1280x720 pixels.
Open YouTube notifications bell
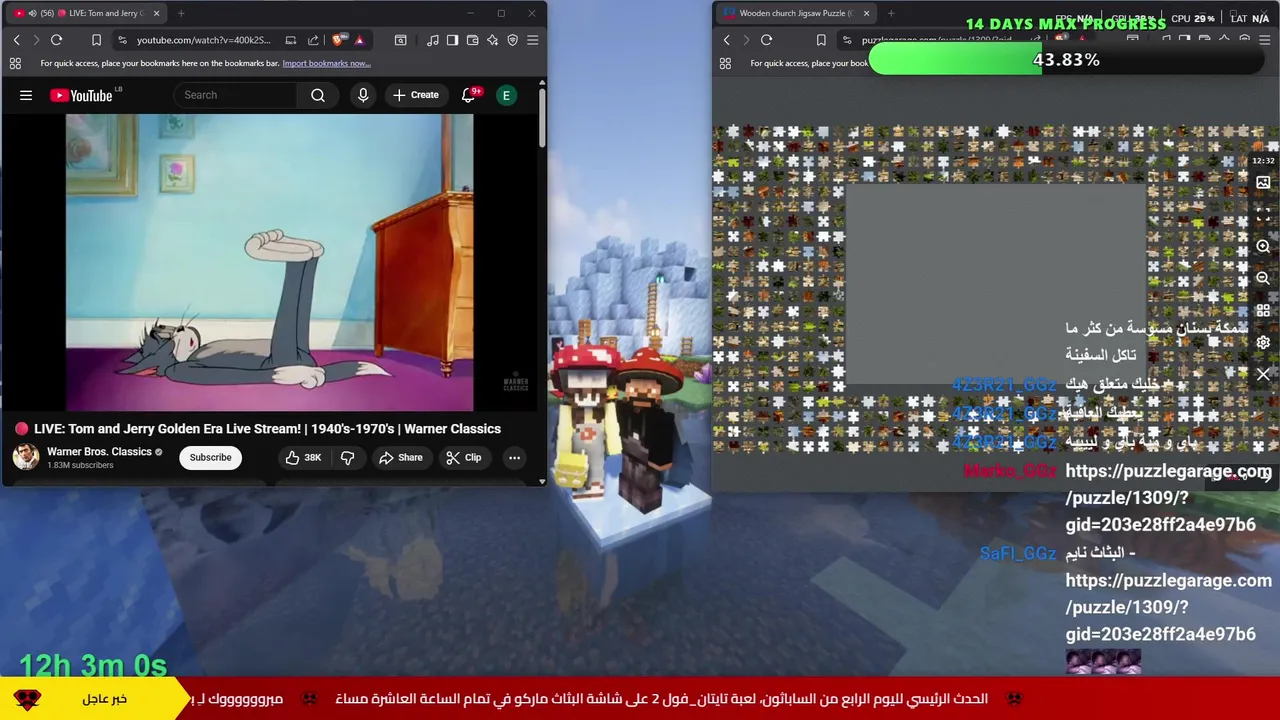[468, 95]
